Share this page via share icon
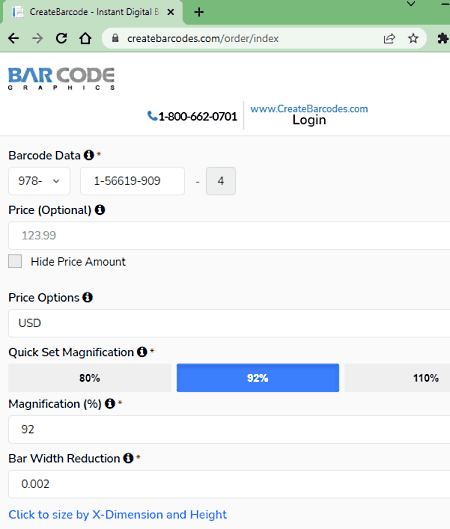Viewport: 450px width, 529px height. pos(389,38)
